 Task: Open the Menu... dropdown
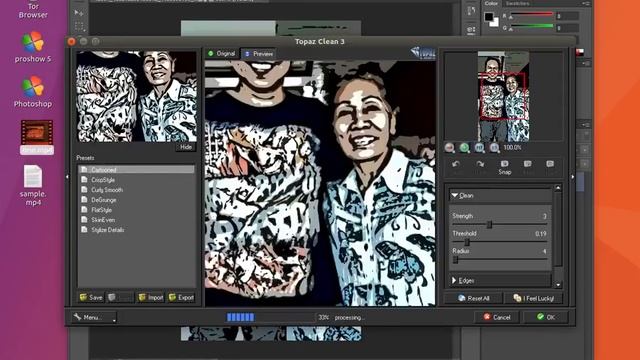pyautogui.click(x=94, y=317)
